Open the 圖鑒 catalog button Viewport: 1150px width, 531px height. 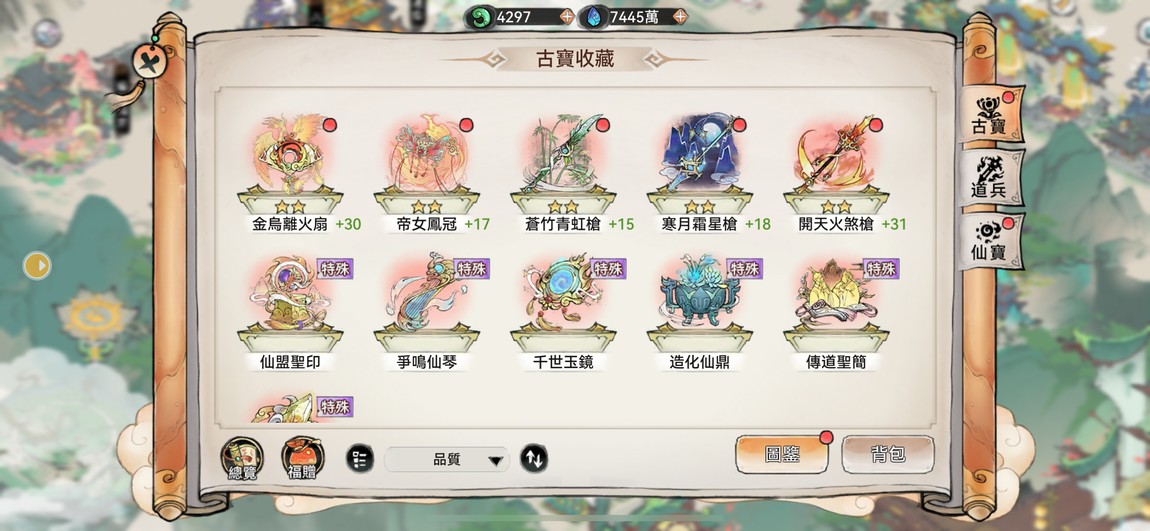(x=782, y=455)
